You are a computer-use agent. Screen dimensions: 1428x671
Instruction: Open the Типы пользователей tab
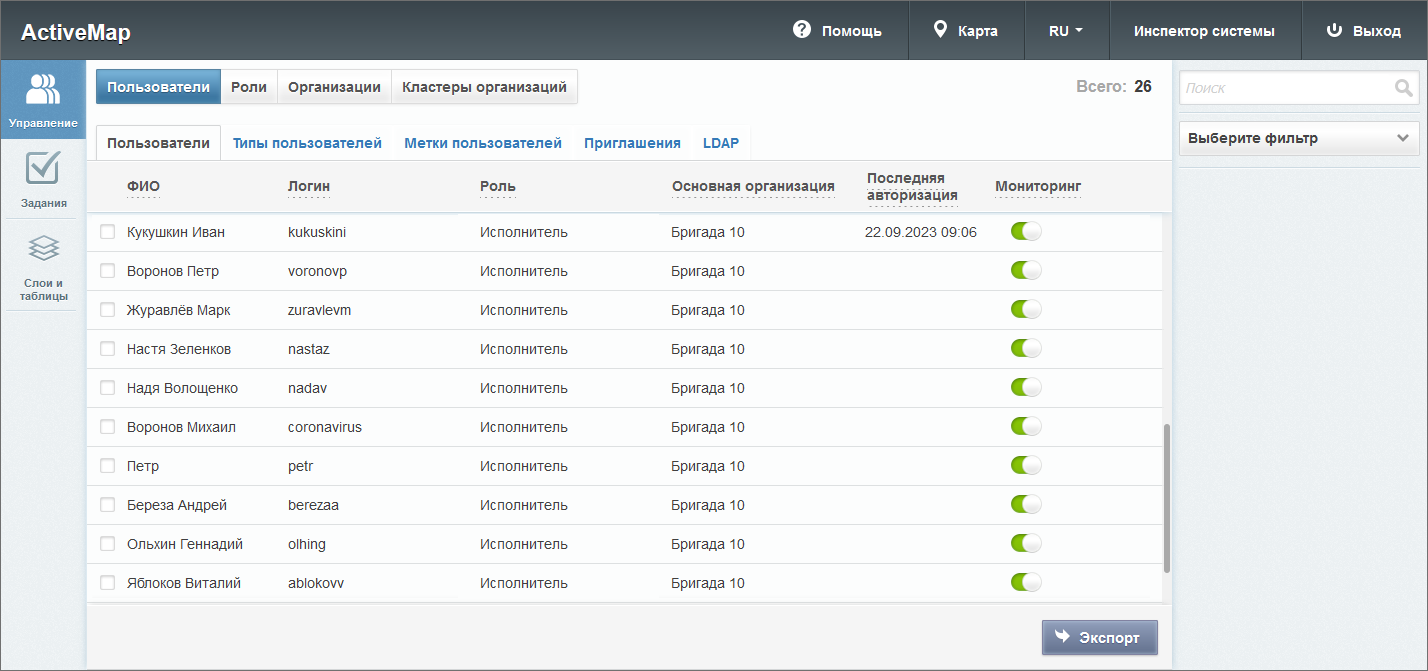[307, 143]
